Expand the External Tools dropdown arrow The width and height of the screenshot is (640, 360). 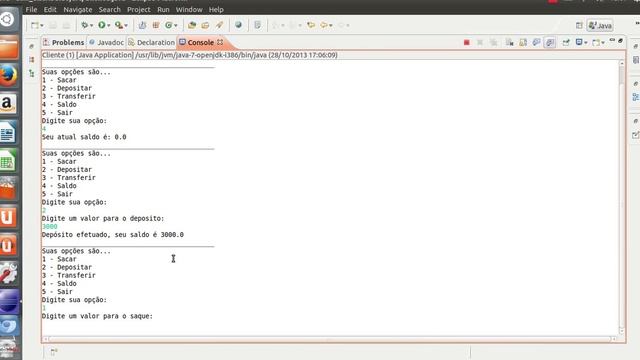pos(126,26)
